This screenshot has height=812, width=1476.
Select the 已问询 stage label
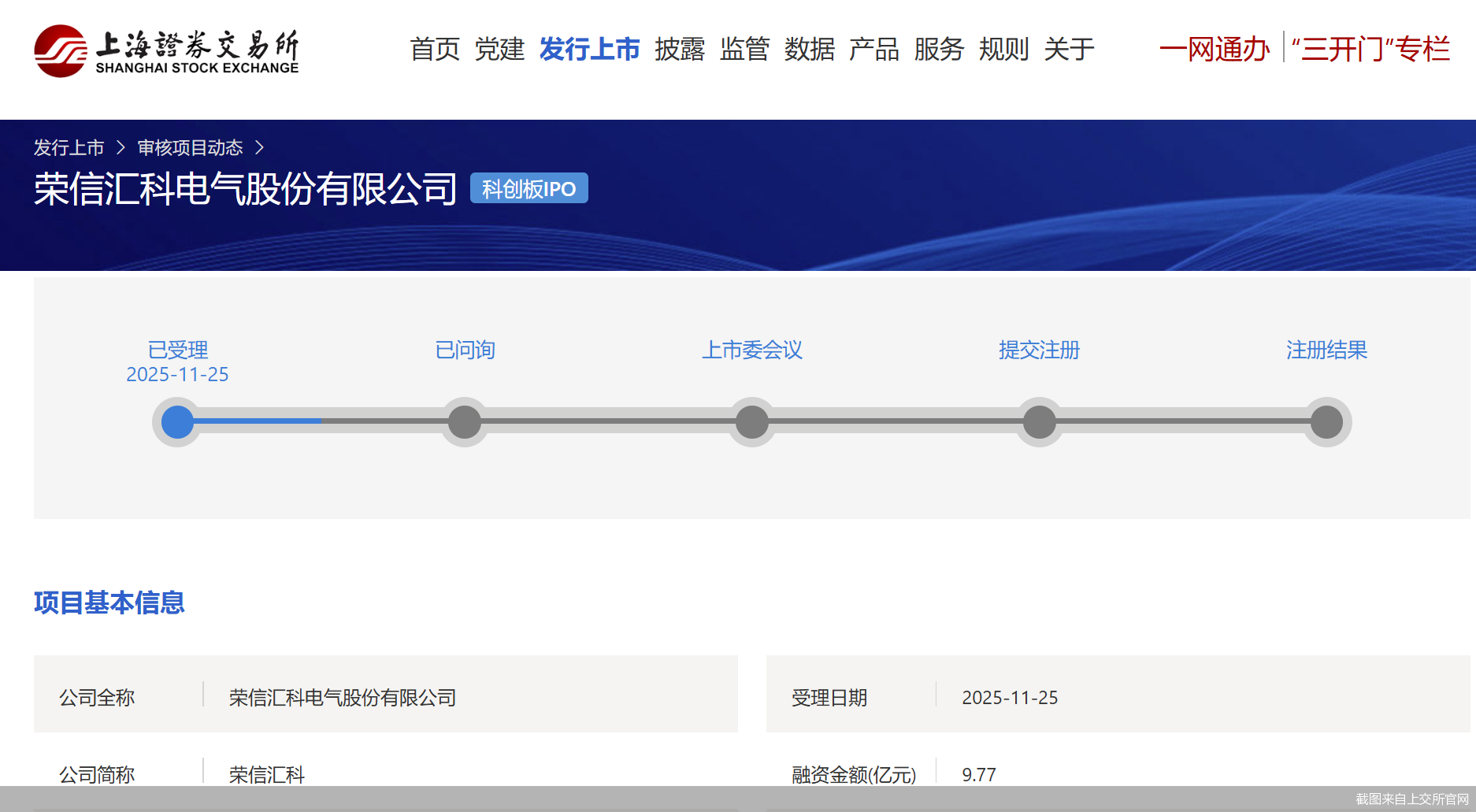[464, 350]
